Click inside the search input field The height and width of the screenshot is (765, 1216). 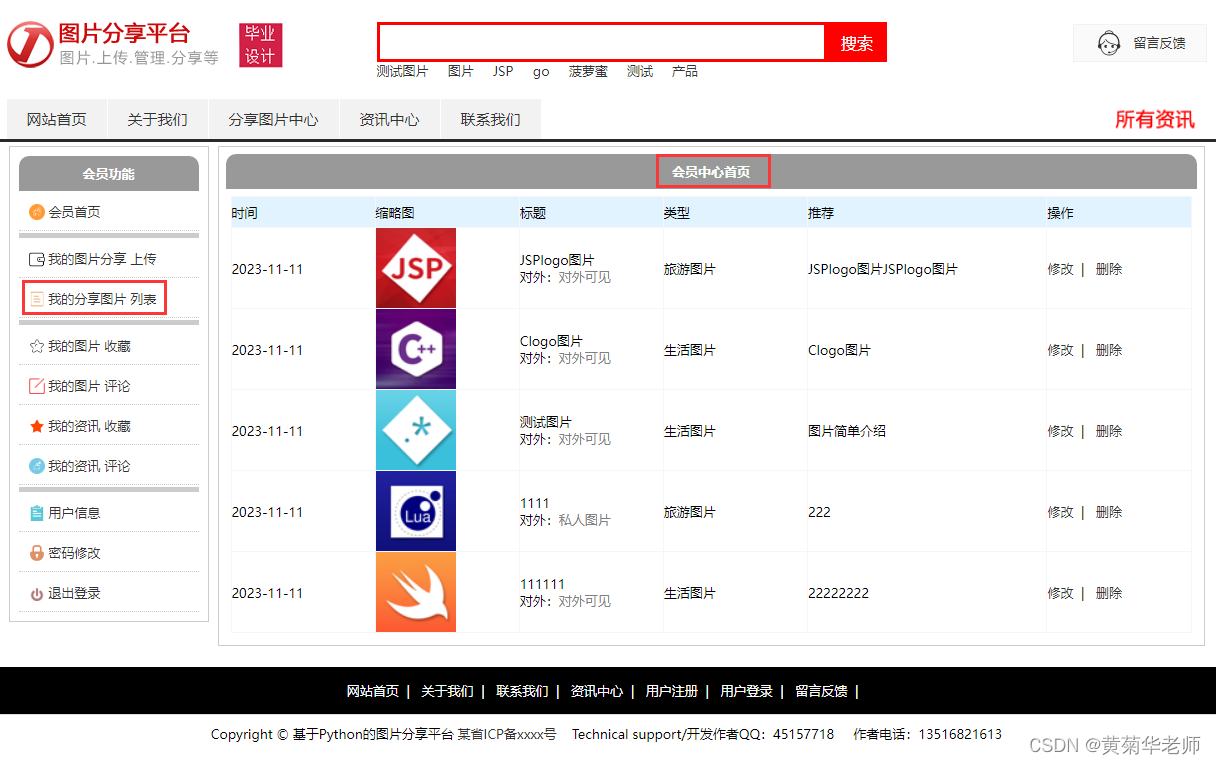point(598,42)
